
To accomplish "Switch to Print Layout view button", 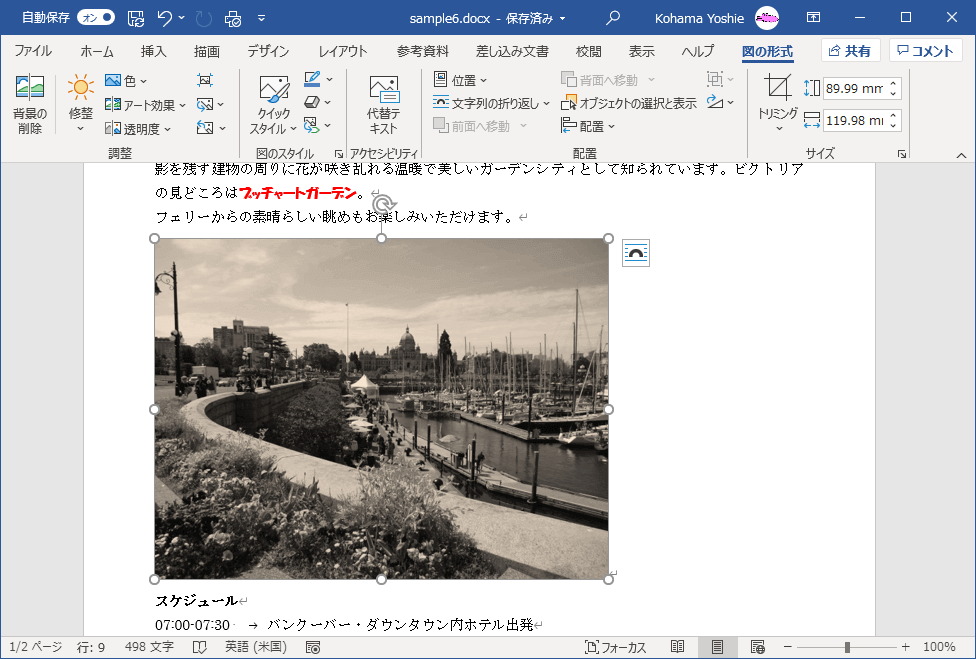I will pos(717,647).
